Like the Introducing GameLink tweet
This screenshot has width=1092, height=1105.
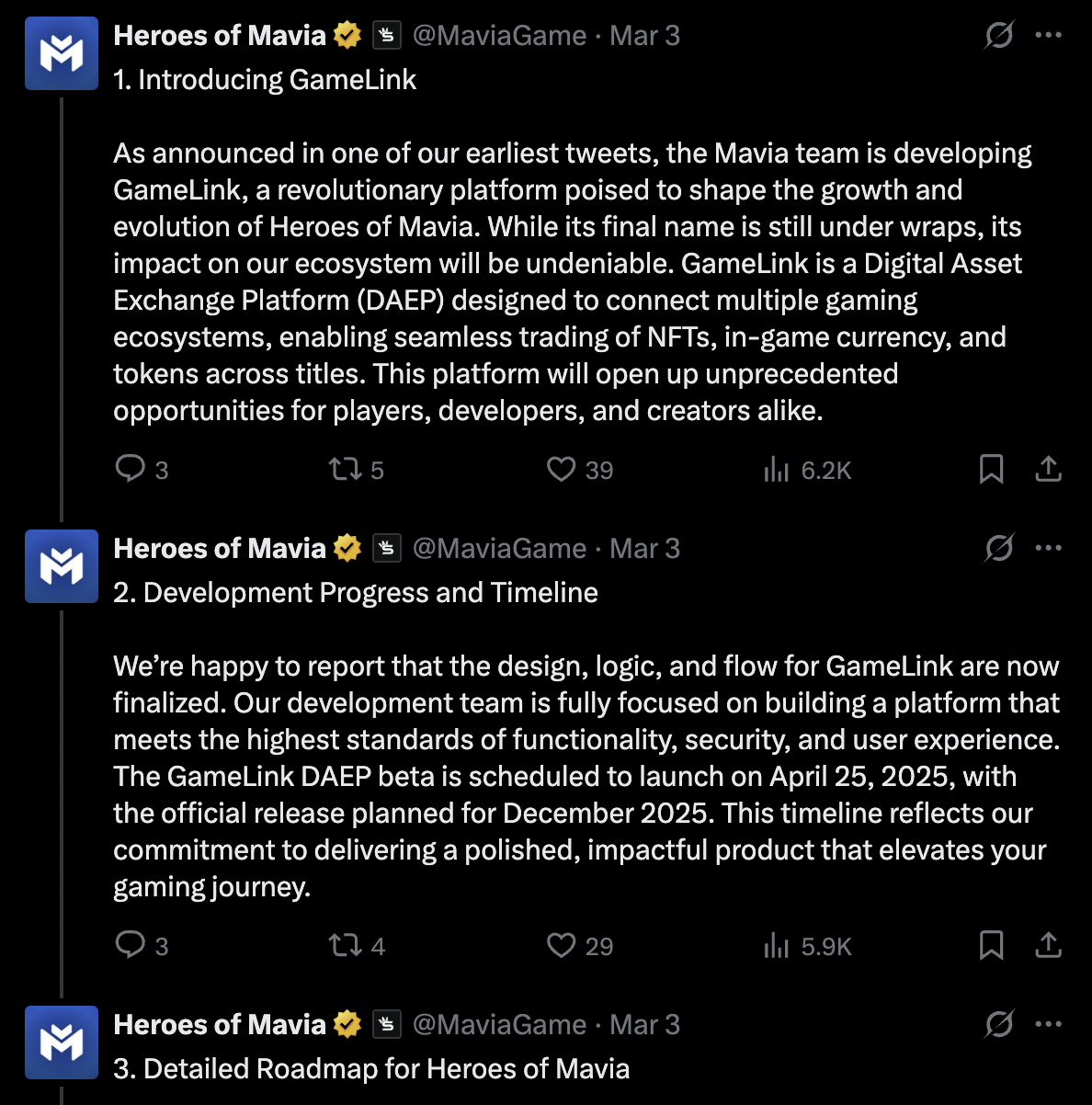pyautogui.click(x=561, y=469)
